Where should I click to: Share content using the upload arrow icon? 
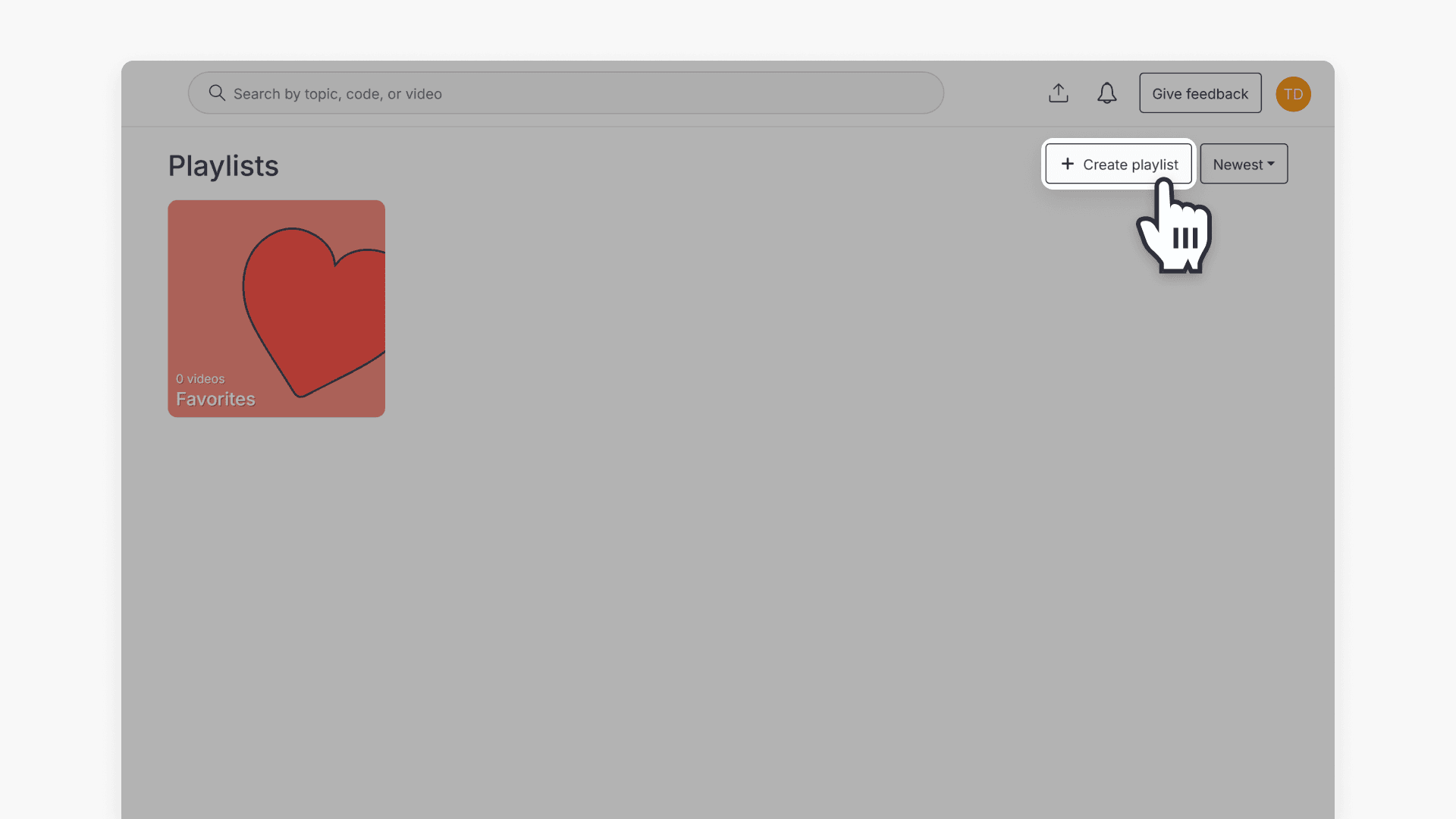pyautogui.click(x=1059, y=93)
